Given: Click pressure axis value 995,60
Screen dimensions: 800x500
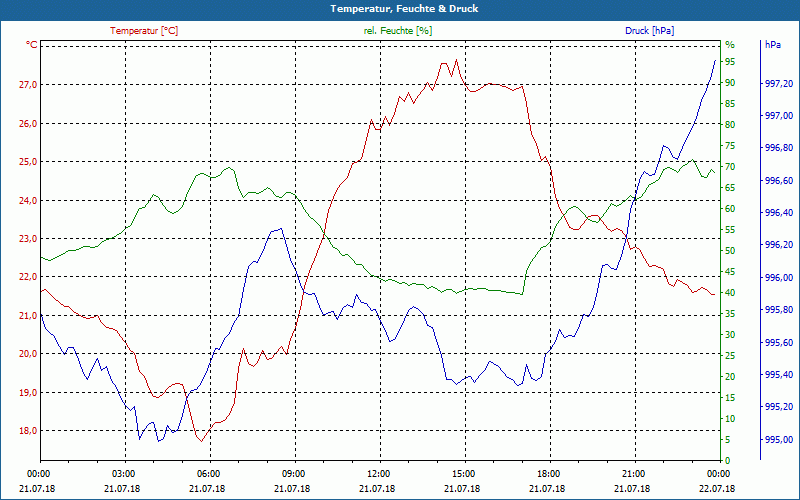Looking at the screenshot, I should click(780, 343).
